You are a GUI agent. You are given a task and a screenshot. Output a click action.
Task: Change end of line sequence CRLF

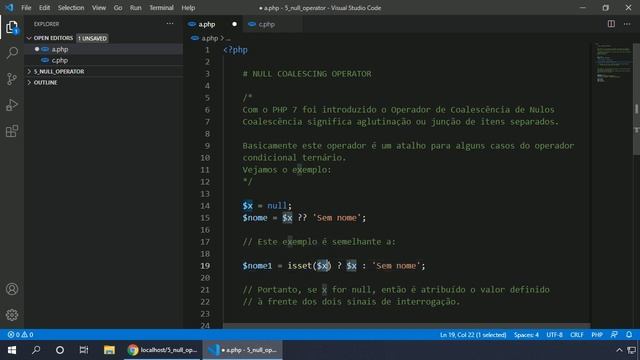(x=576, y=335)
